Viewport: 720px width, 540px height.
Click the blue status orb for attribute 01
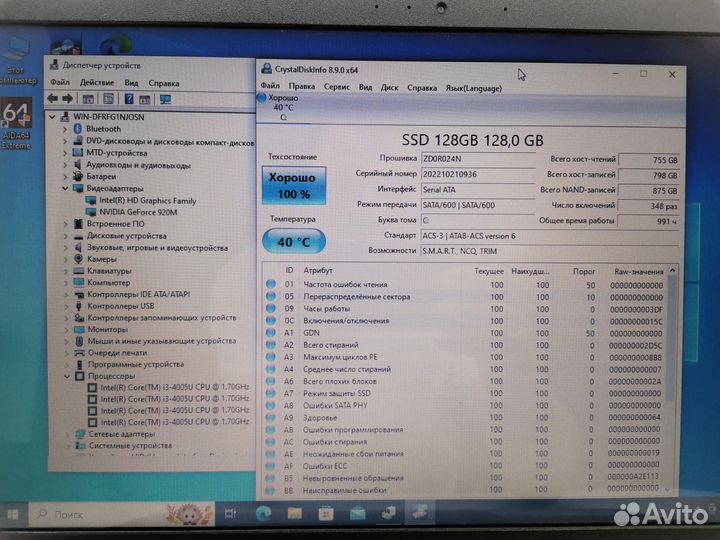[x=271, y=284]
